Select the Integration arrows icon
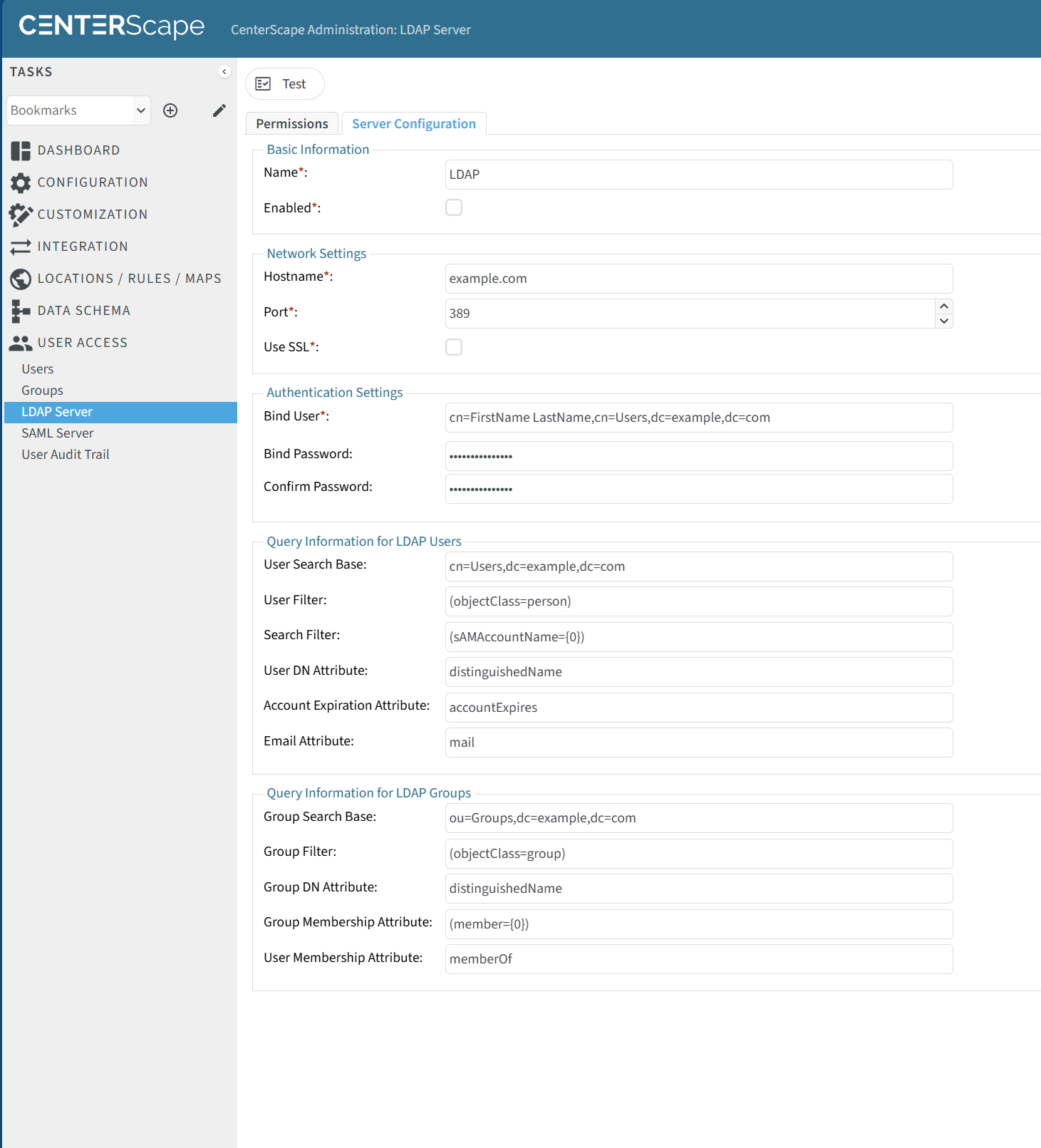Screen dimensions: 1041x1148 [x=21, y=247]
